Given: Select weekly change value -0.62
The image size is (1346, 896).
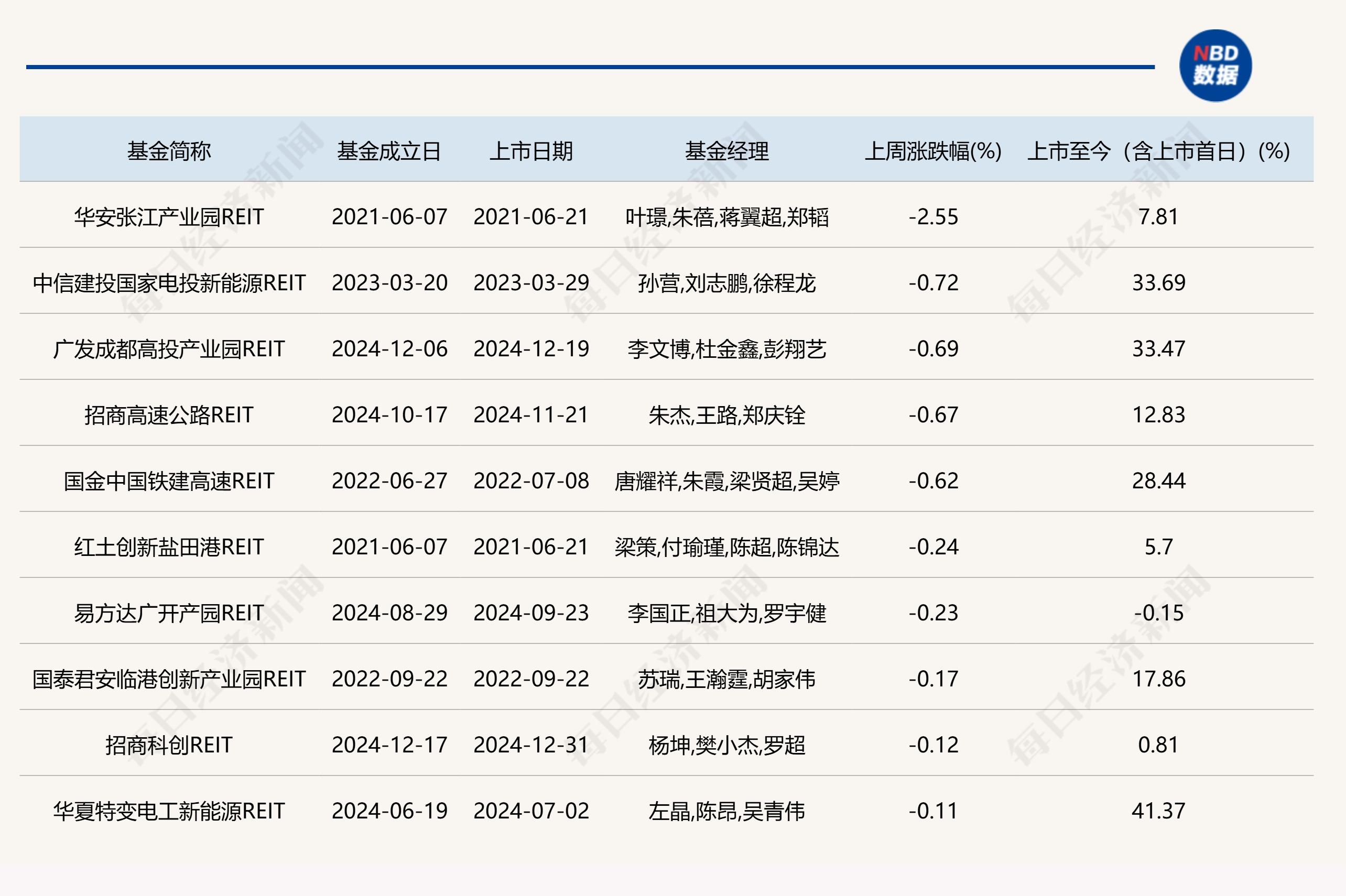Looking at the screenshot, I should pos(933,481).
